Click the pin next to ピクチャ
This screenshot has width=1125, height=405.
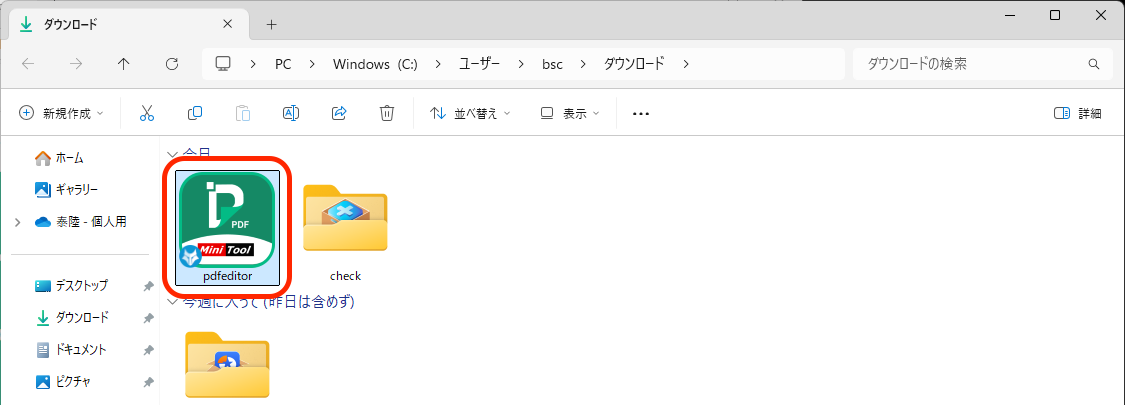point(148,382)
